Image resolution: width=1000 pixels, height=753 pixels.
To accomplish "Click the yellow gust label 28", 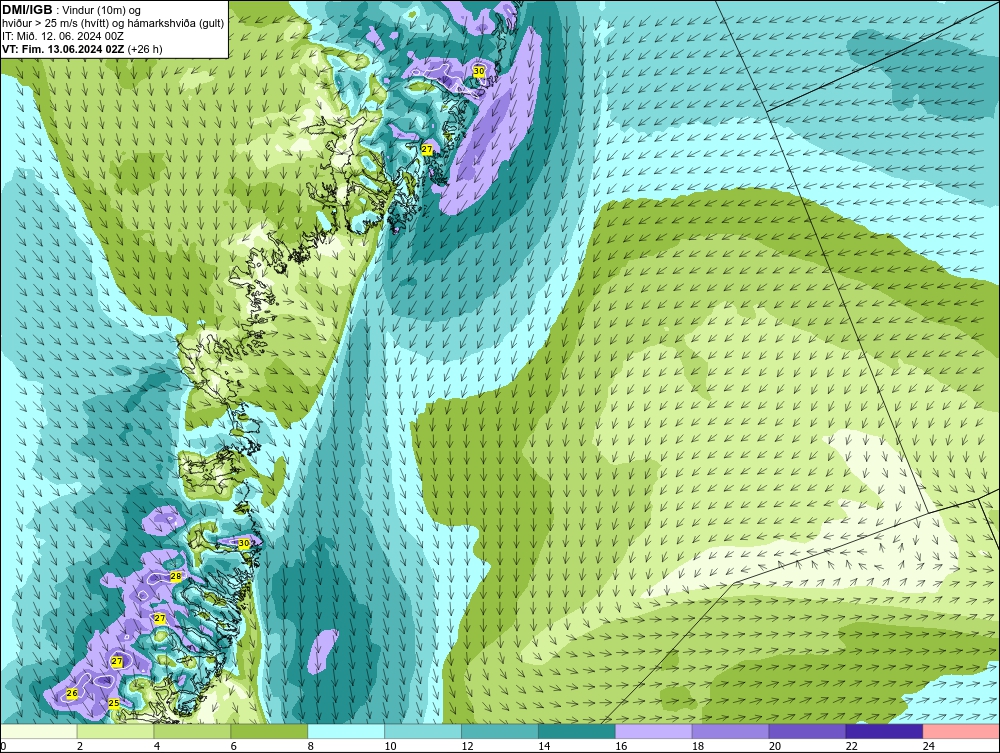I will 176,576.
